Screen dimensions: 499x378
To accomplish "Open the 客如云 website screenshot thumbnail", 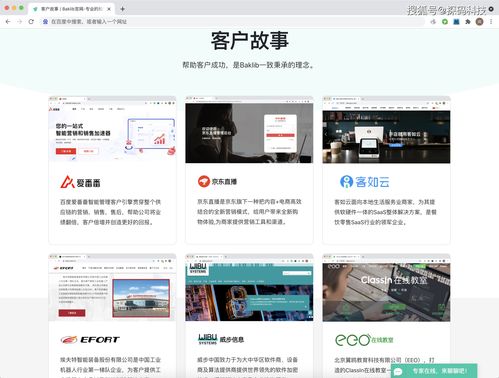I will click(386, 130).
